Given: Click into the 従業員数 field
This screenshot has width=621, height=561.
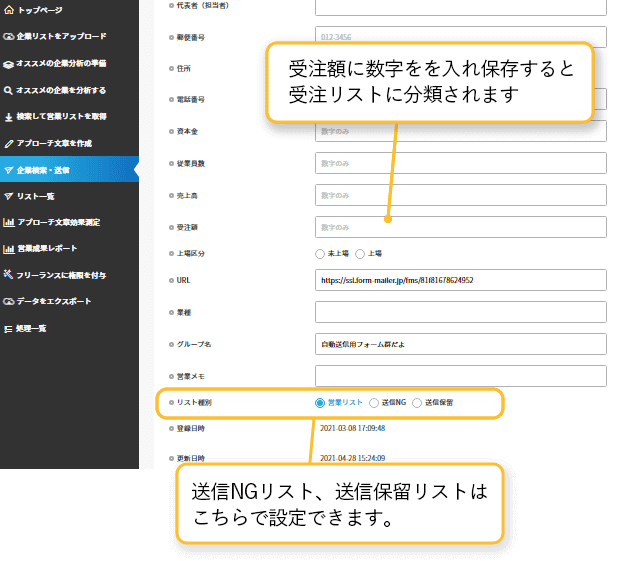Looking at the screenshot, I should [x=461, y=163].
